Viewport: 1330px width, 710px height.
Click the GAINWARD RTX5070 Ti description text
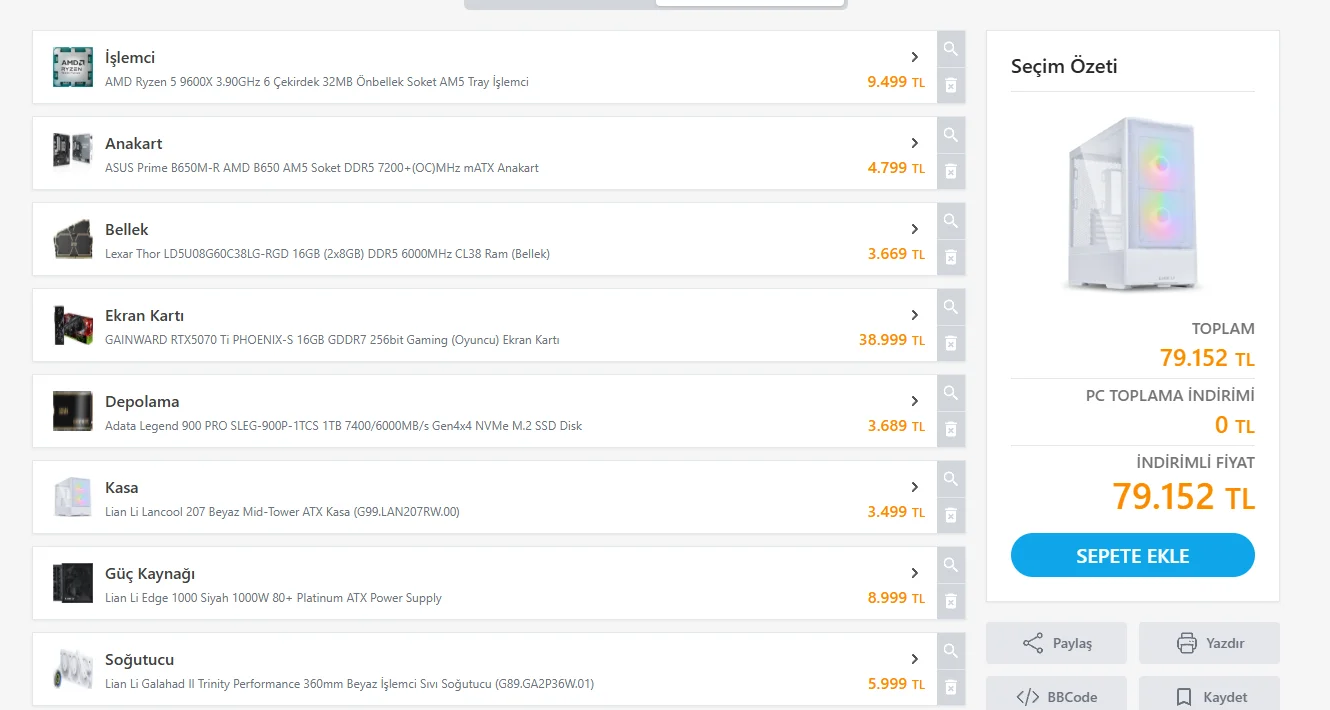pyautogui.click(x=332, y=340)
